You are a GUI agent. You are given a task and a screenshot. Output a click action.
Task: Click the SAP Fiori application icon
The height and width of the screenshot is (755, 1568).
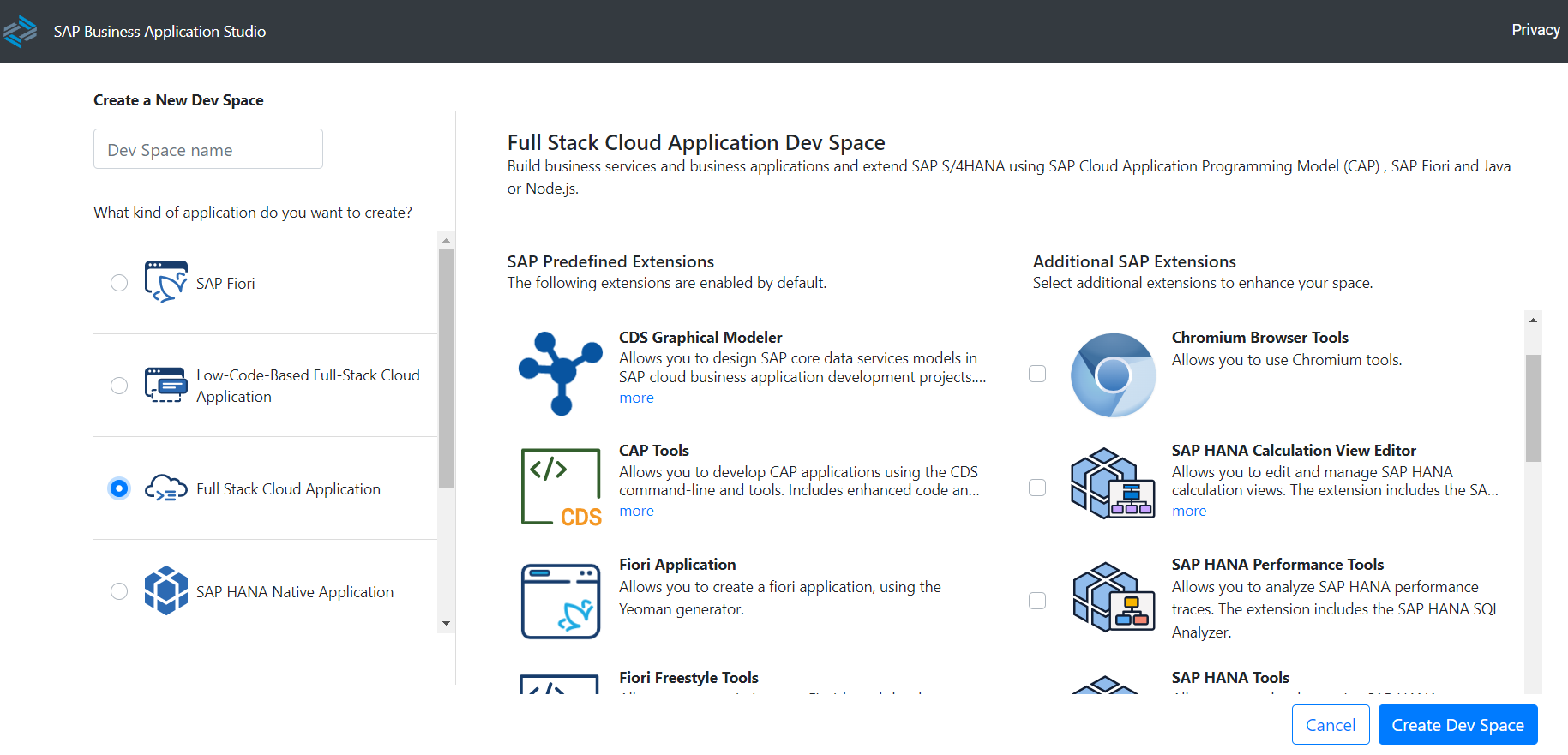point(165,282)
